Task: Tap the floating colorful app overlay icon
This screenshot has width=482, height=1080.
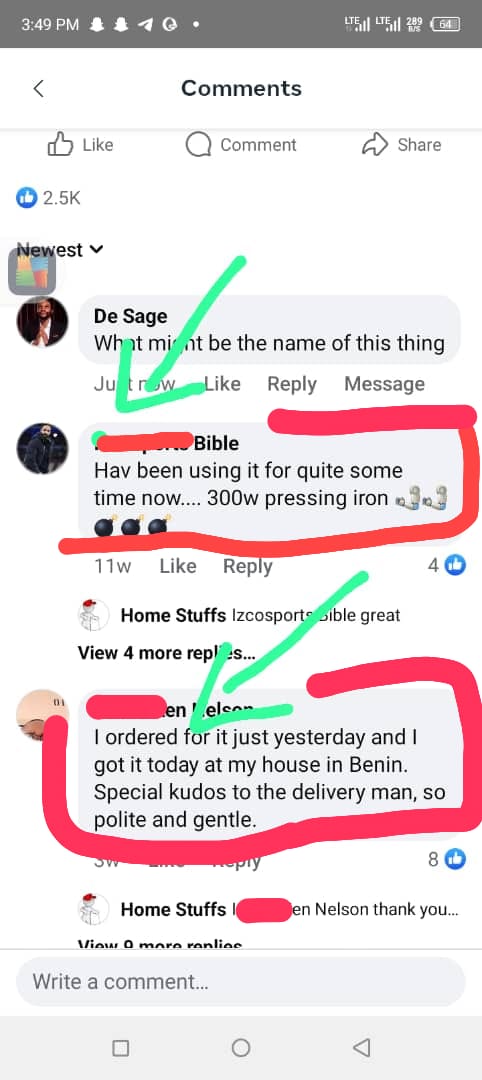Action: click(31, 269)
